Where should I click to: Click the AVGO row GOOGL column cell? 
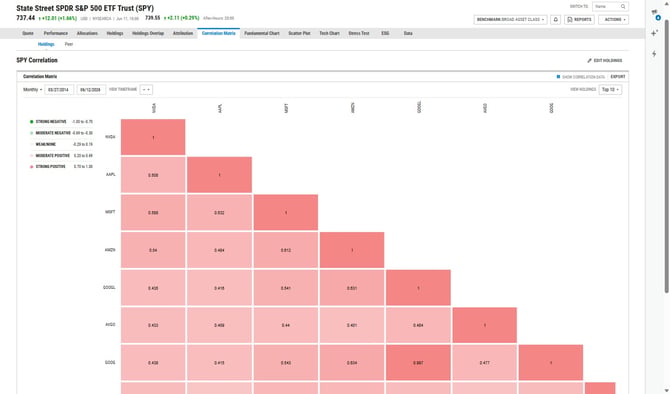click(418, 325)
